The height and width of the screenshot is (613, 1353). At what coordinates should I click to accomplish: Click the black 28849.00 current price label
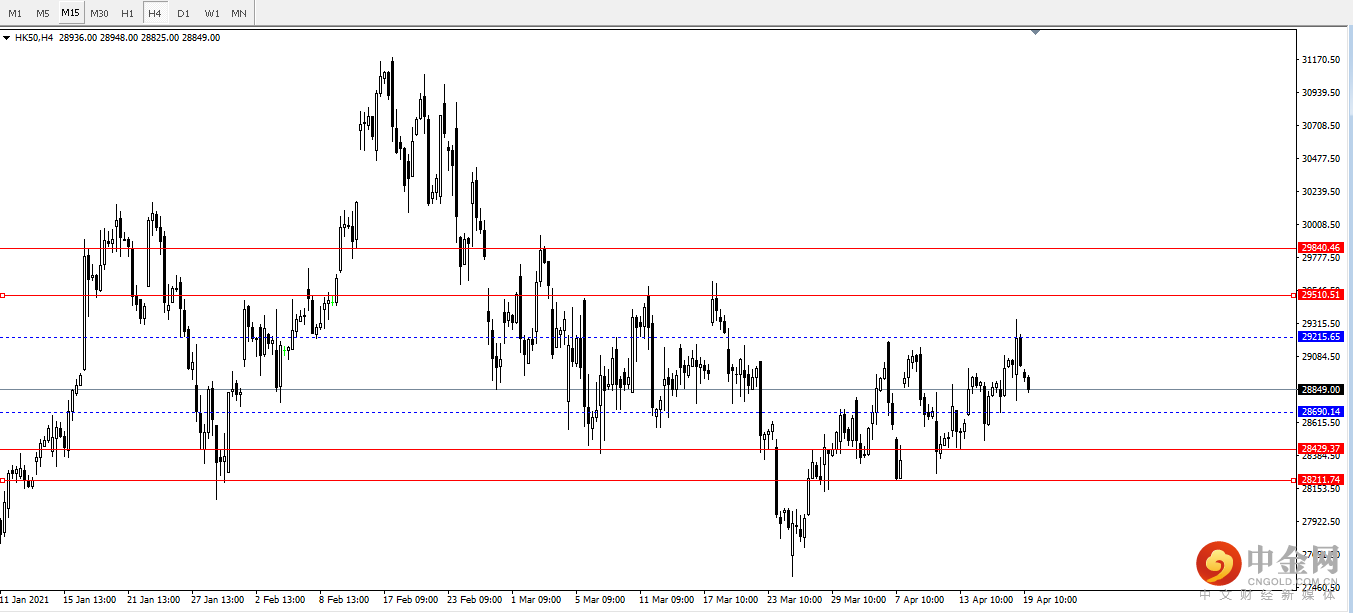click(1321, 389)
